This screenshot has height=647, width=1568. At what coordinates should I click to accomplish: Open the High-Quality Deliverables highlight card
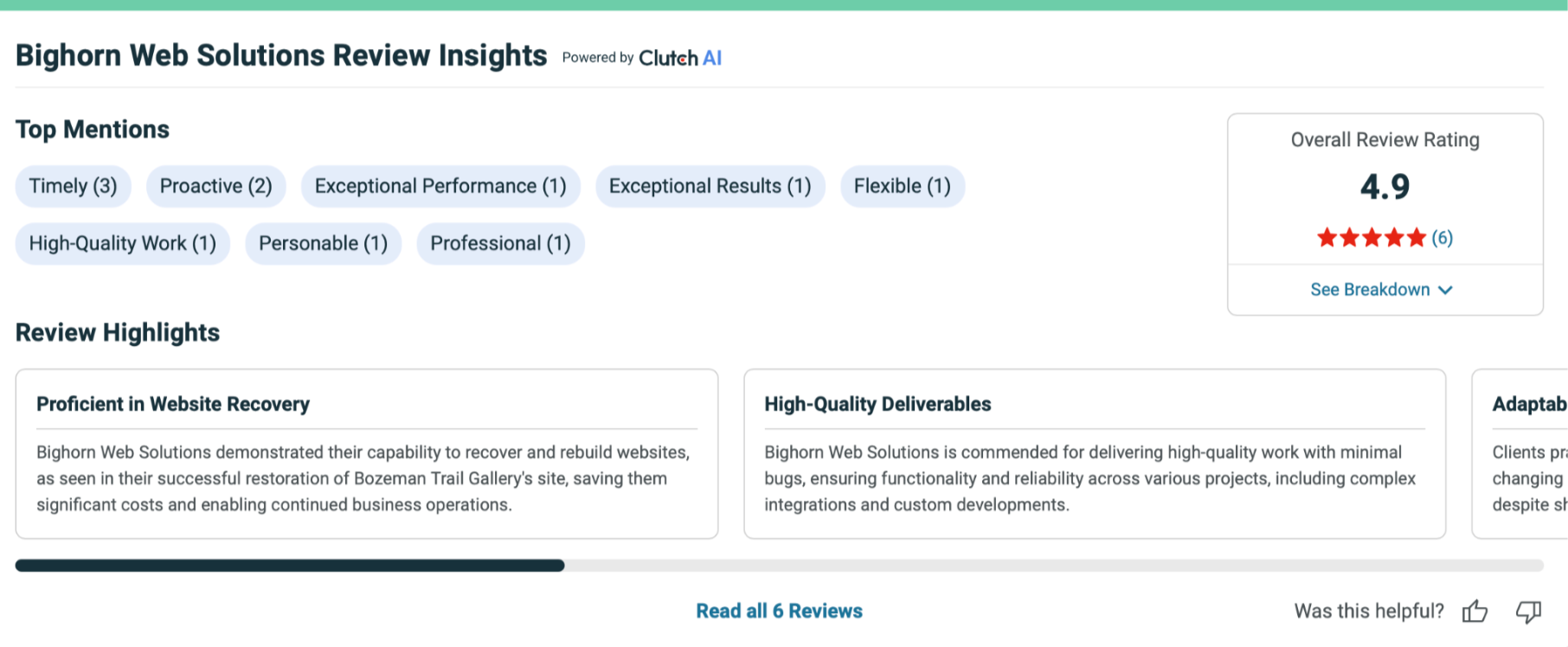[1094, 453]
